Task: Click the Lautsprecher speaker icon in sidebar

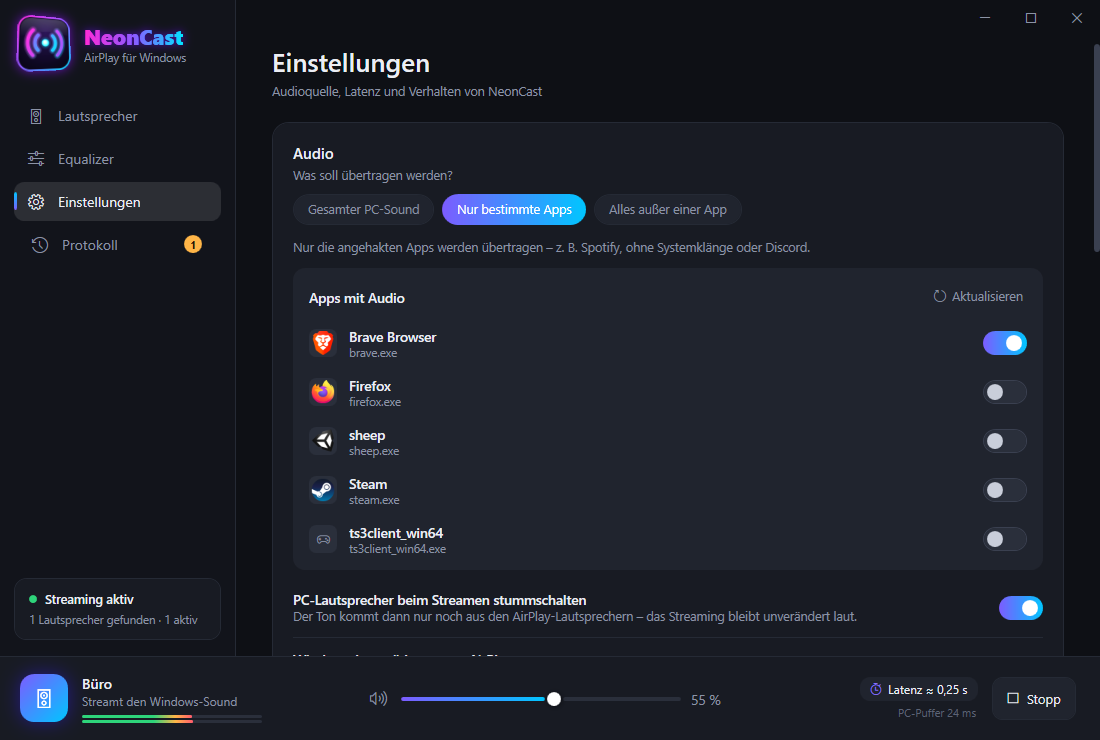Action: point(36,116)
